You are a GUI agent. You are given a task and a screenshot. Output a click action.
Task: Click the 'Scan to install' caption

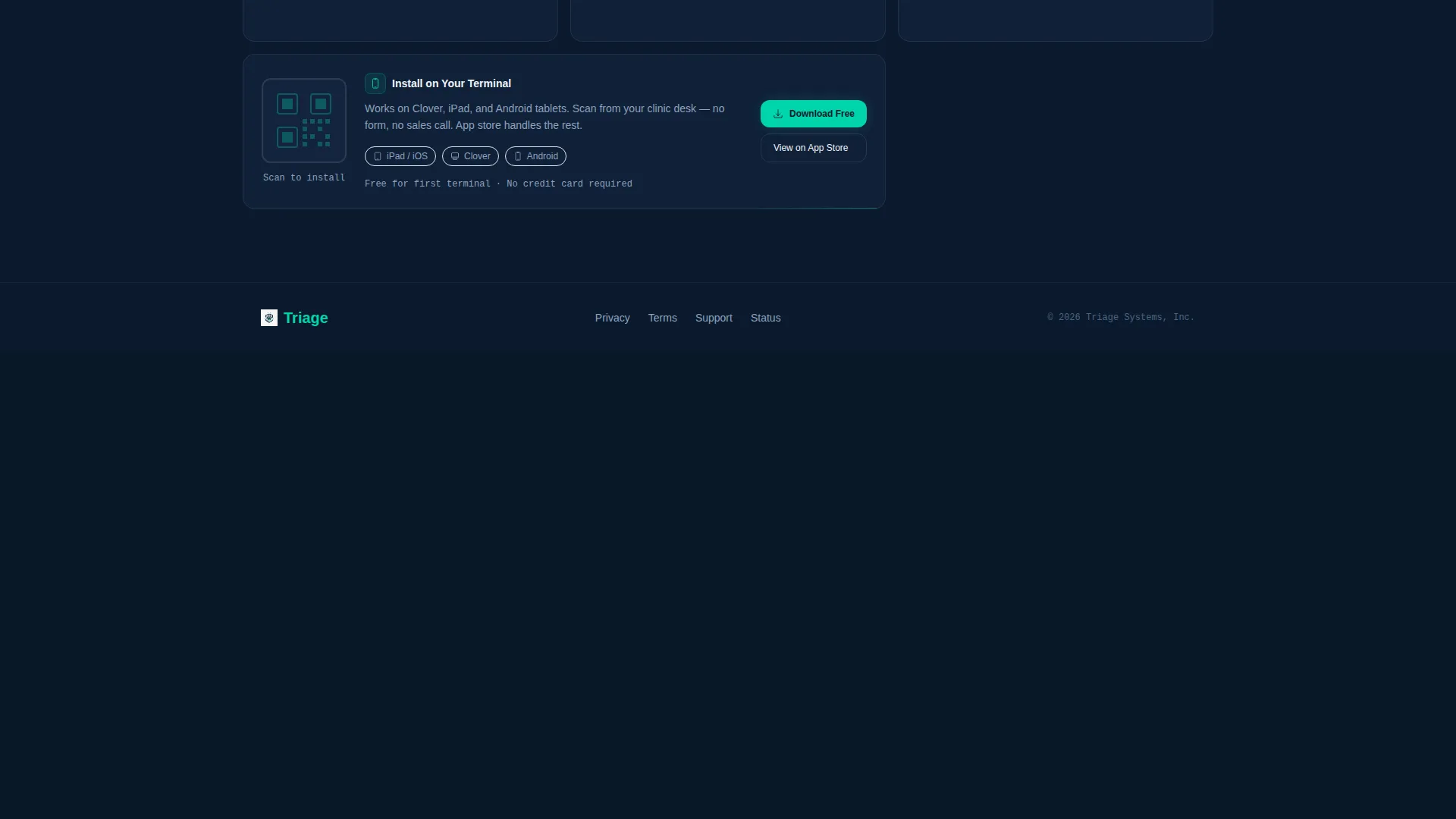click(x=304, y=177)
